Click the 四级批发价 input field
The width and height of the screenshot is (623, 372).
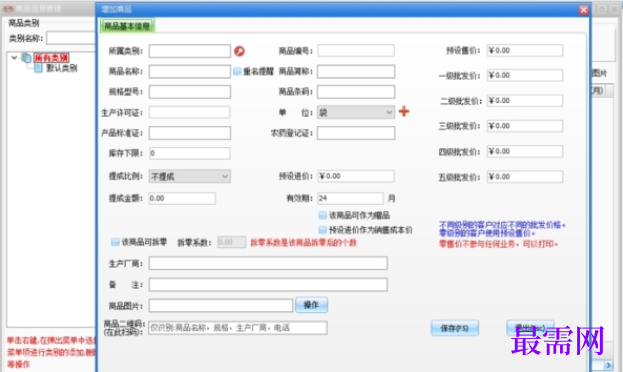tap(525, 151)
